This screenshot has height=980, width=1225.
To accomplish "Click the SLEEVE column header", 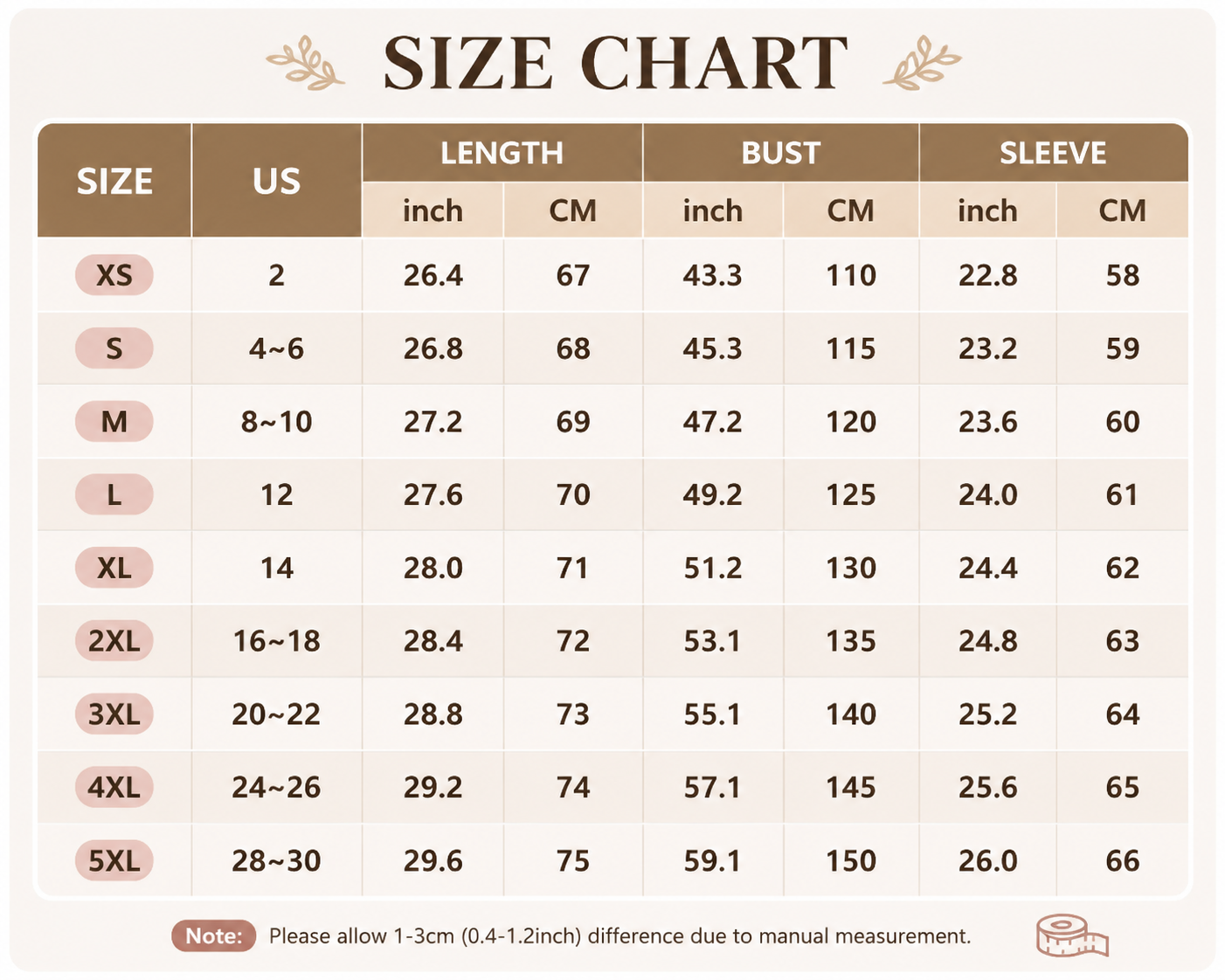I will [1054, 153].
